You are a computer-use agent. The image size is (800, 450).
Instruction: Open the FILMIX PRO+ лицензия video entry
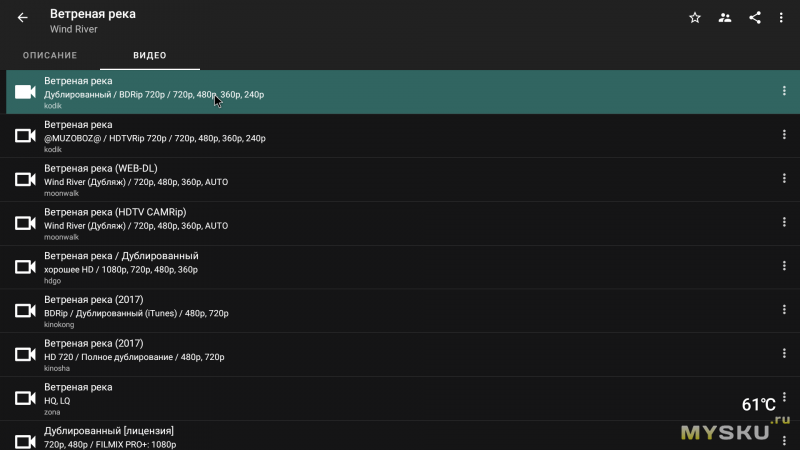pos(300,436)
